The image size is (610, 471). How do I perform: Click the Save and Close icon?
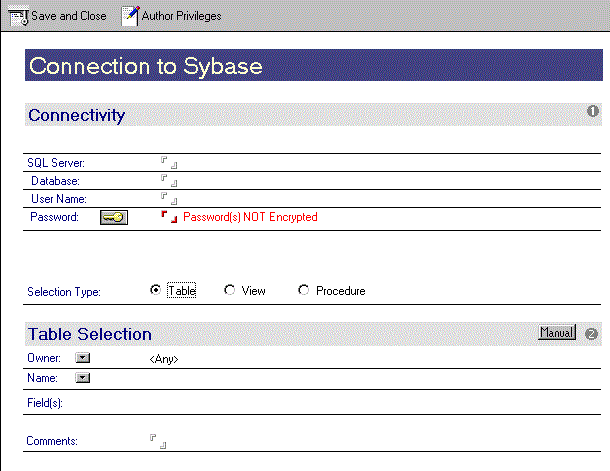tap(18, 17)
